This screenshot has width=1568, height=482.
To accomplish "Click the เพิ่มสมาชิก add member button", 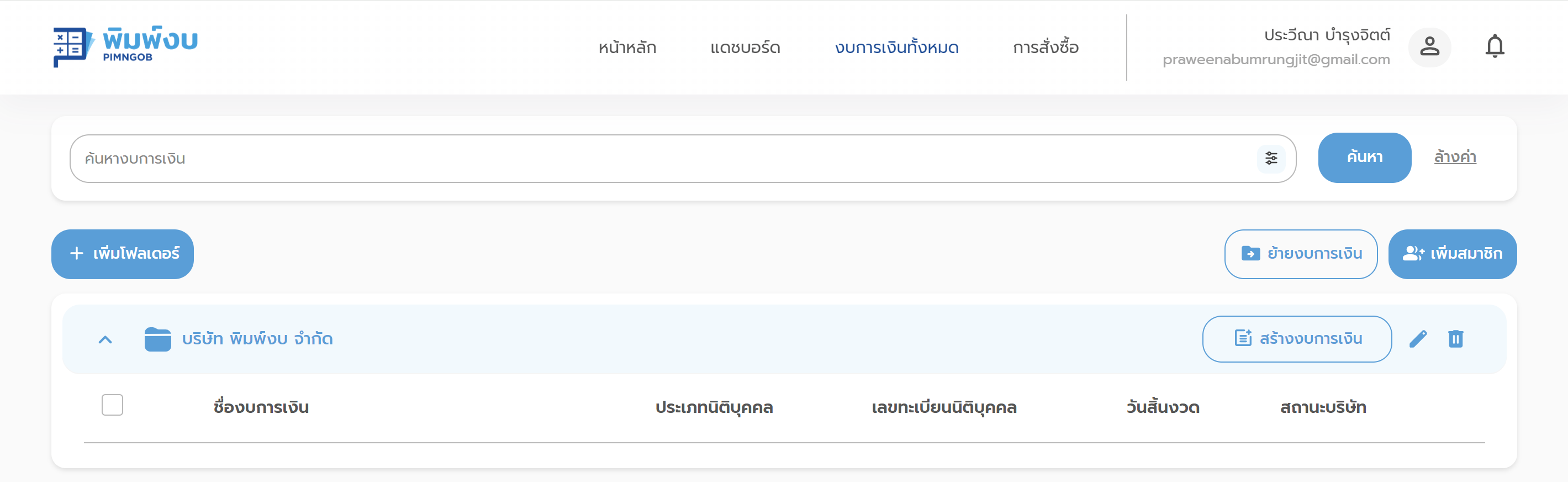I will [x=1451, y=254].
